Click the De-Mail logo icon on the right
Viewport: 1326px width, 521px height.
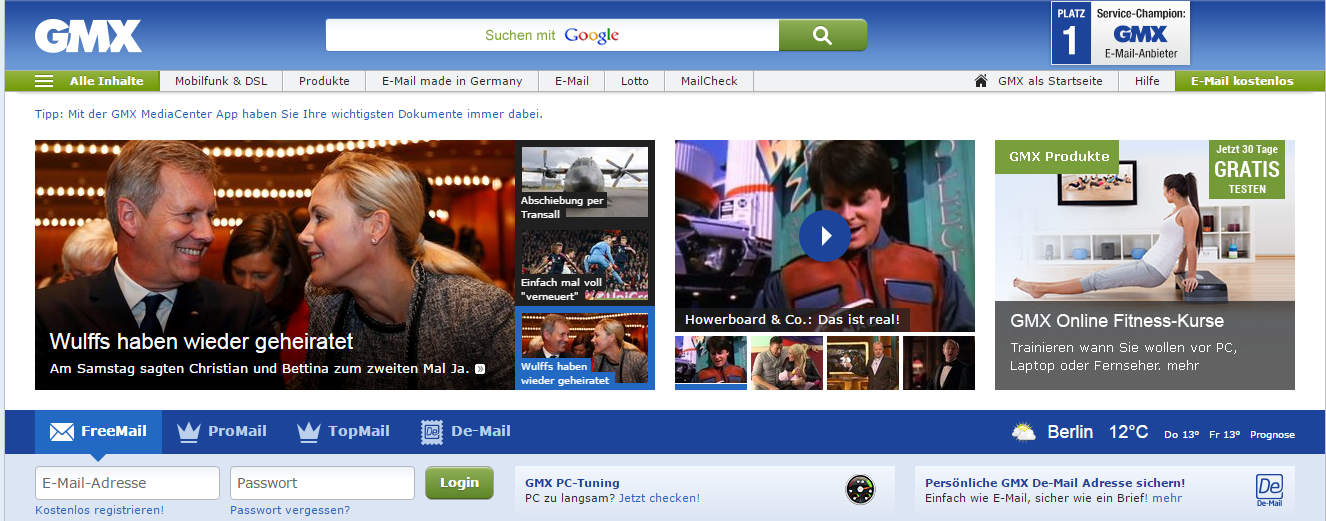pyautogui.click(x=1270, y=489)
